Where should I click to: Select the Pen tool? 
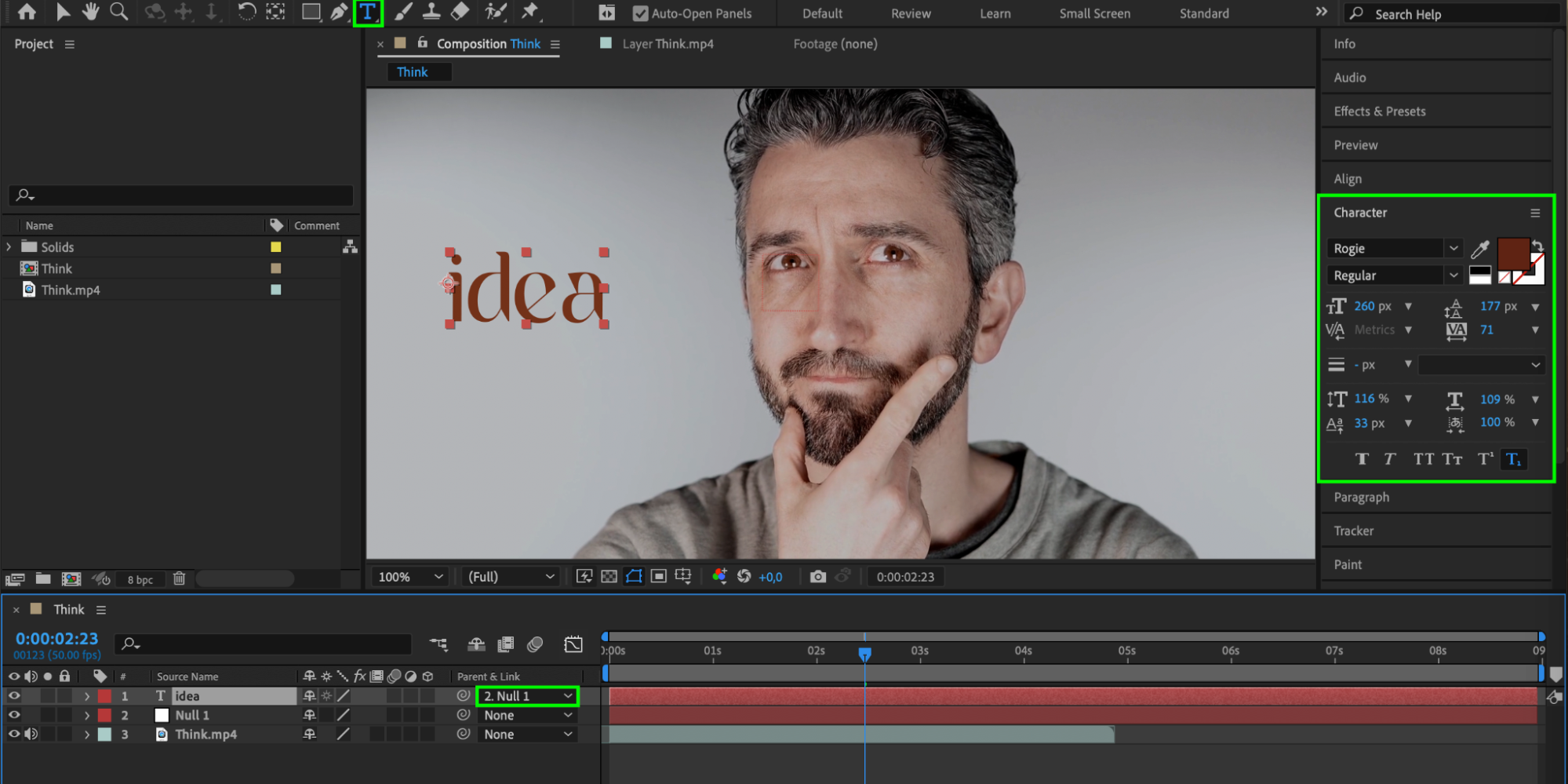(x=339, y=13)
